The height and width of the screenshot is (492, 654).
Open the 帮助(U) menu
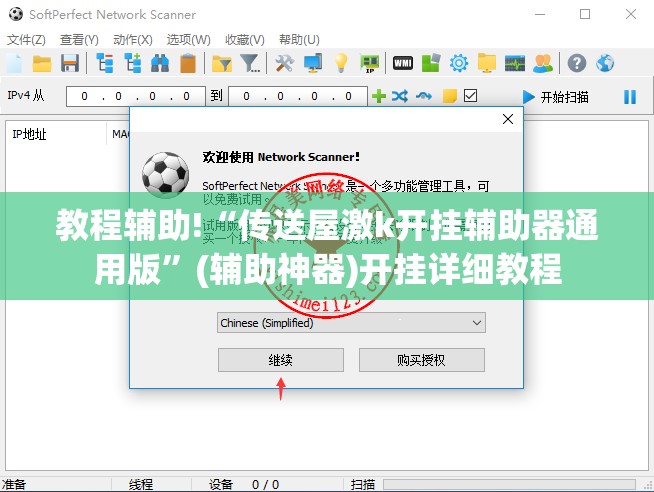299,40
